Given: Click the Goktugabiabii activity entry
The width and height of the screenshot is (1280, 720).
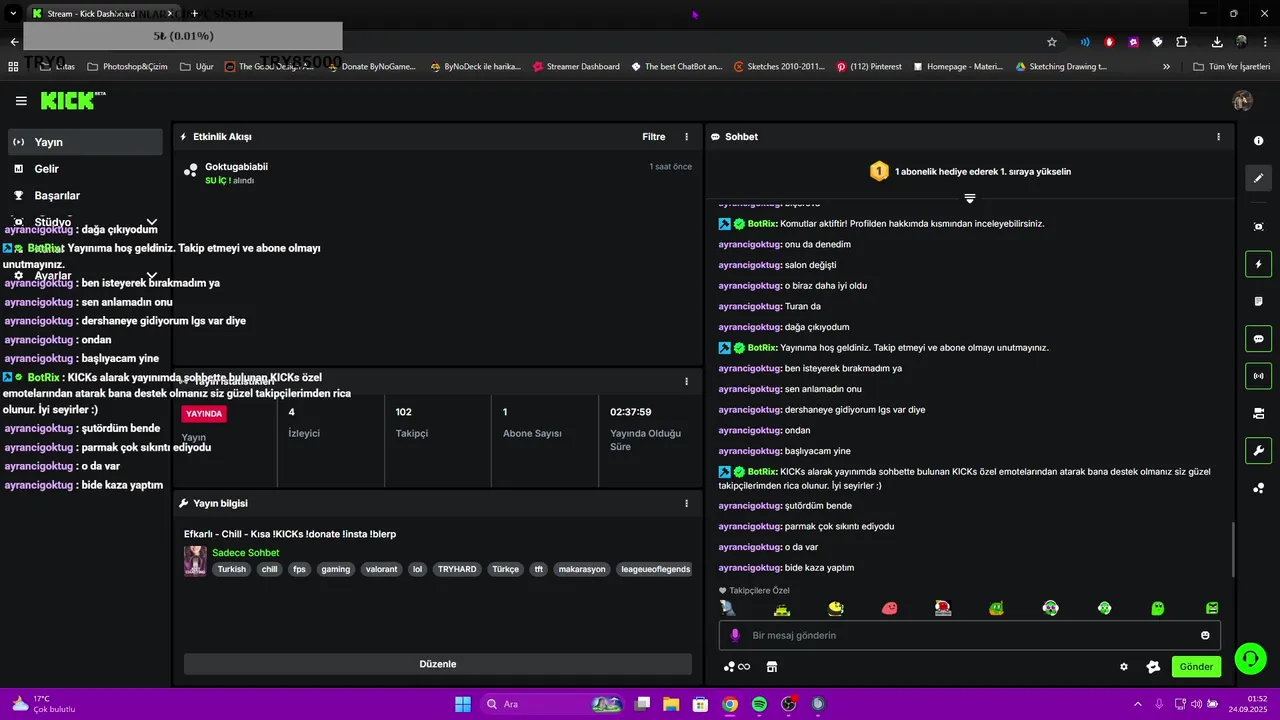Looking at the screenshot, I should [x=437, y=173].
